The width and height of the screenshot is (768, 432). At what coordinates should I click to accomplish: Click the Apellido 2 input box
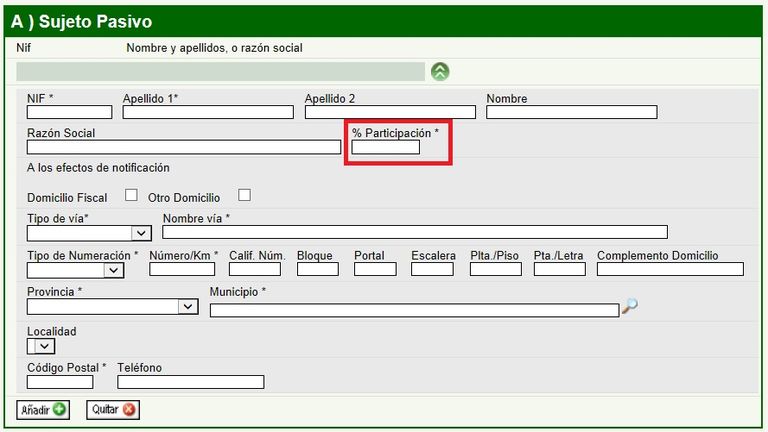[x=390, y=112]
